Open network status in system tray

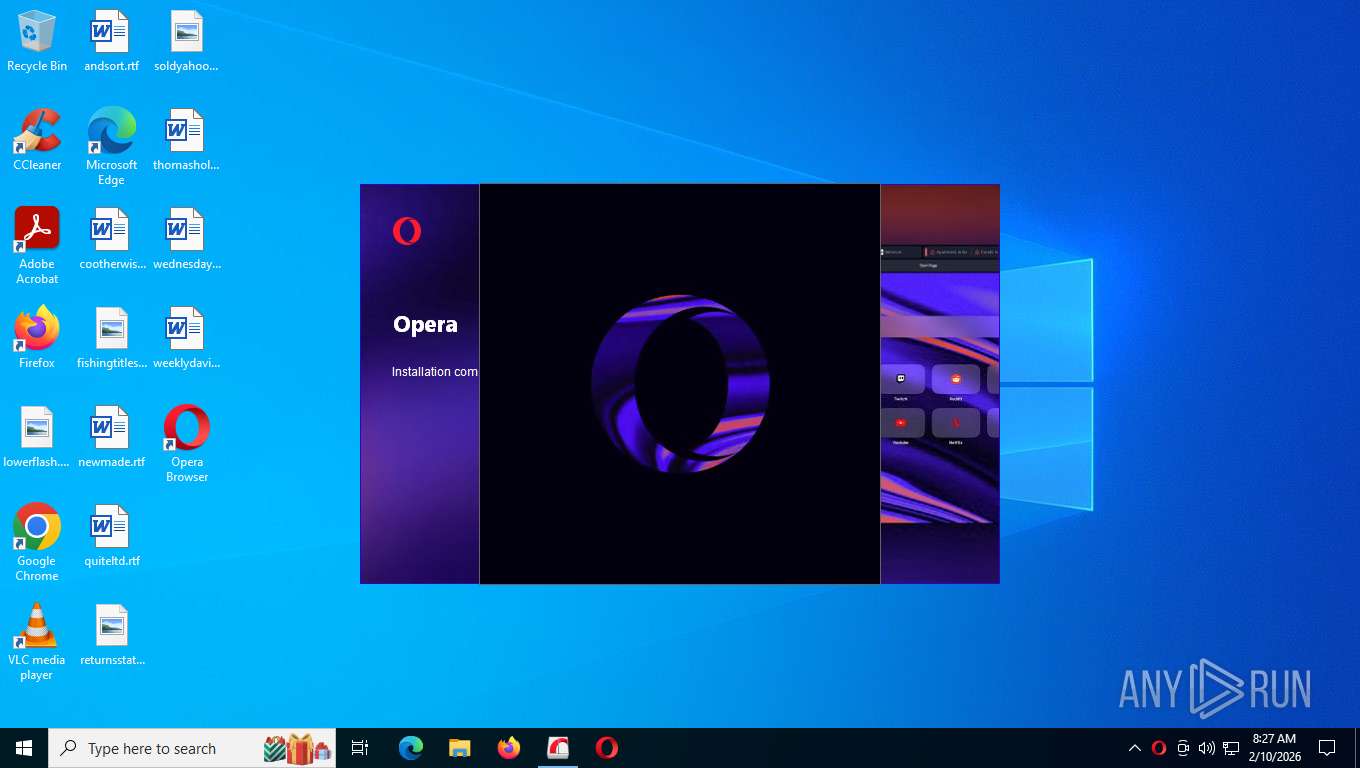pyautogui.click(x=1231, y=748)
